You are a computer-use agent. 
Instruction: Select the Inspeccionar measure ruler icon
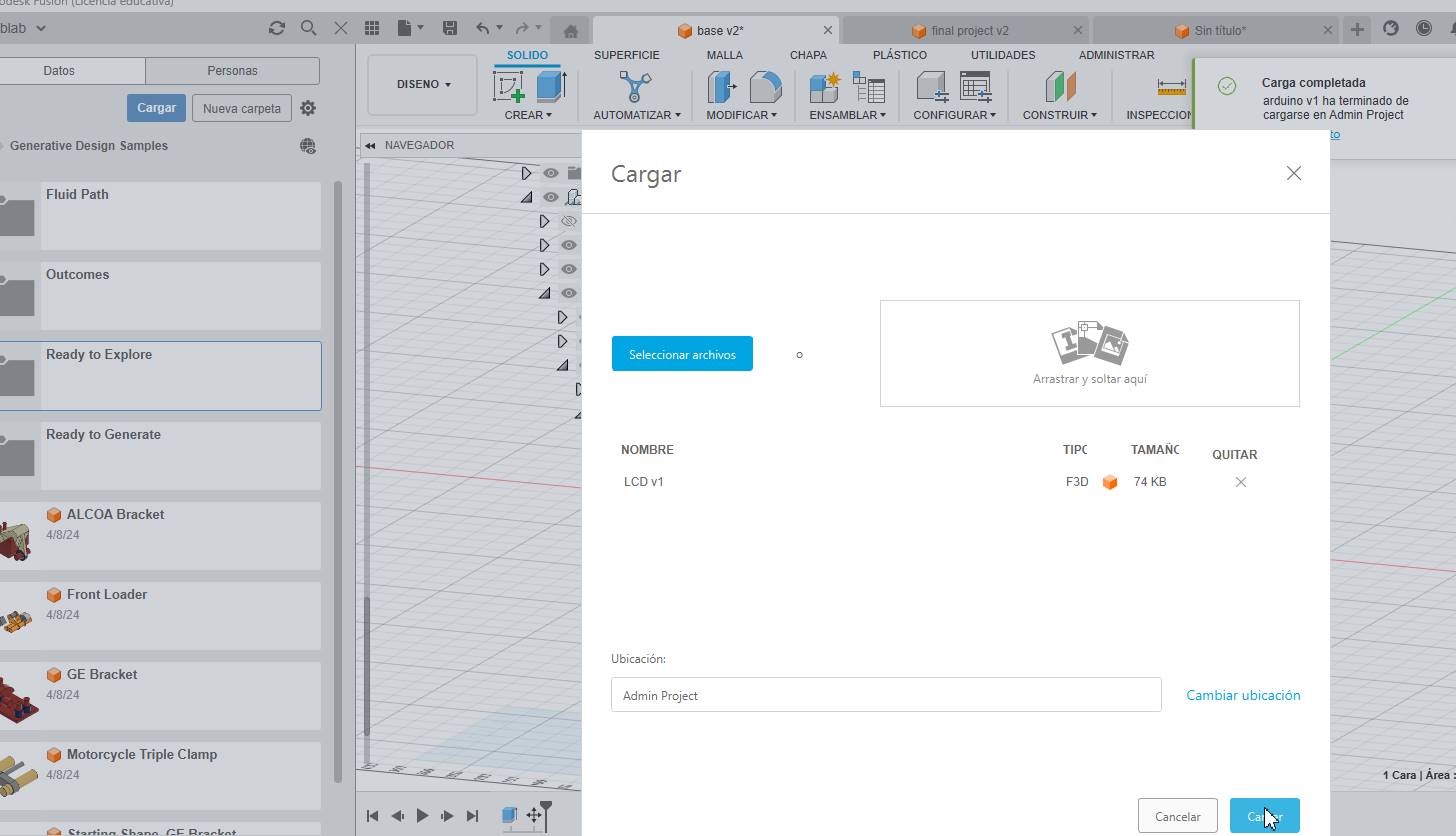pos(1171,87)
